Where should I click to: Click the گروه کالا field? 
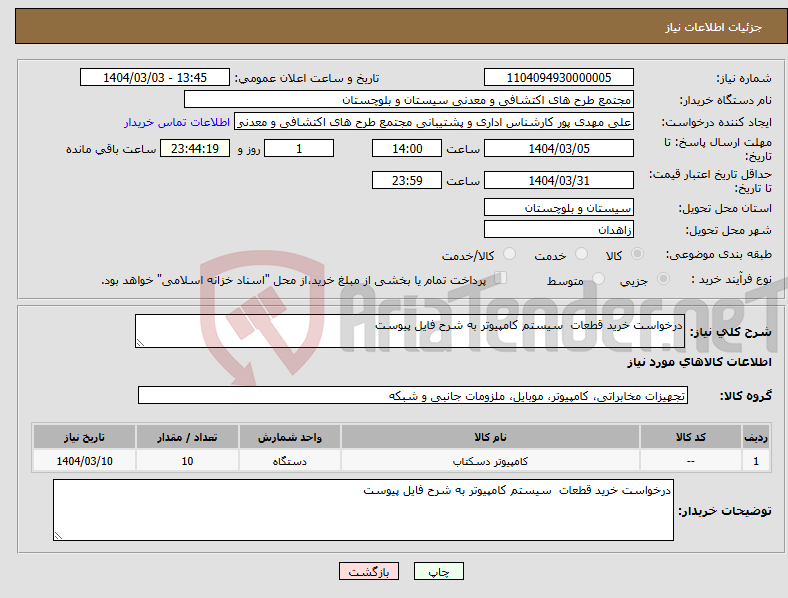click(413, 395)
